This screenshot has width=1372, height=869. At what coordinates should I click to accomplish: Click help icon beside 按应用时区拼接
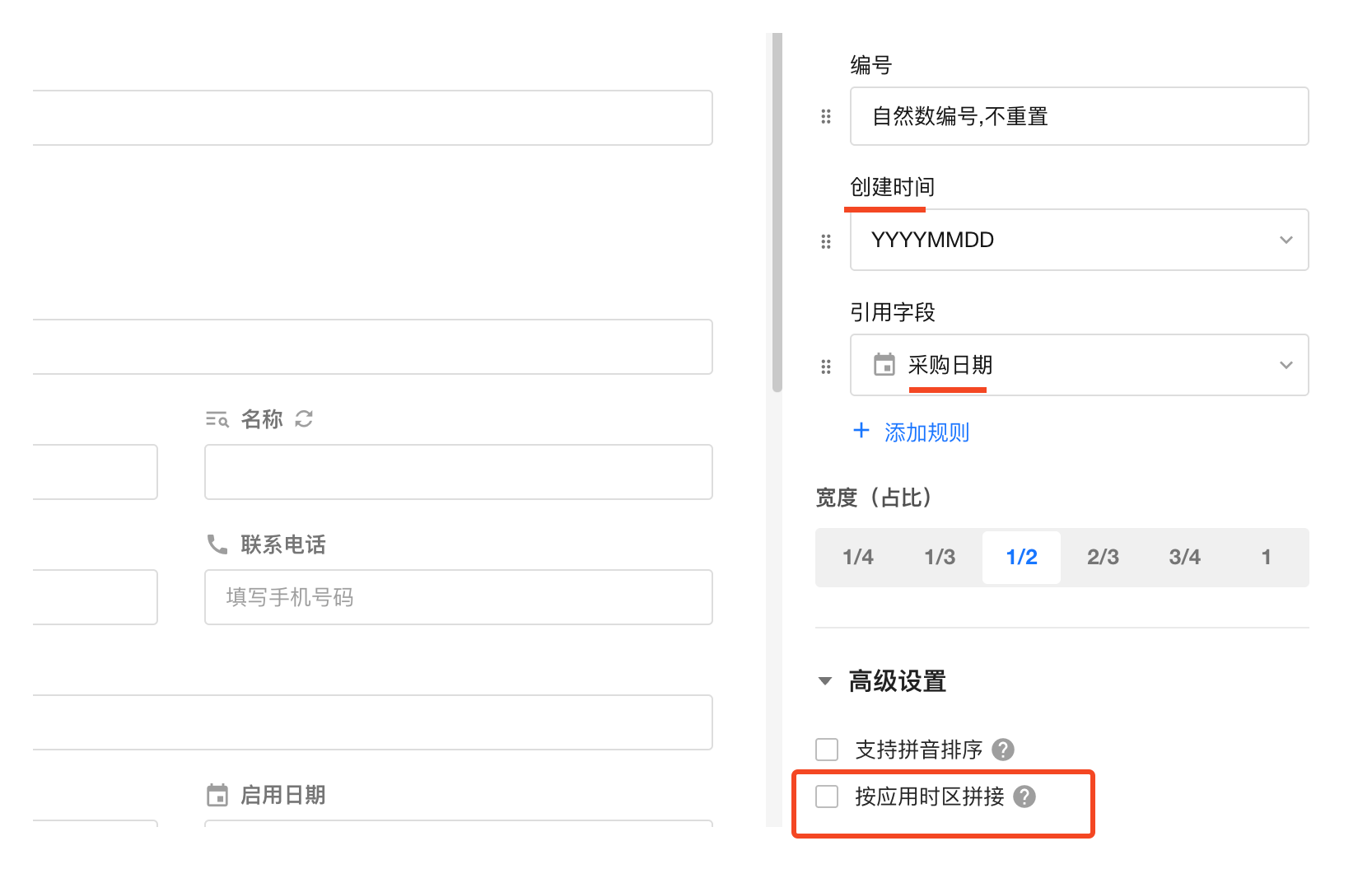tap(1024, 797)
